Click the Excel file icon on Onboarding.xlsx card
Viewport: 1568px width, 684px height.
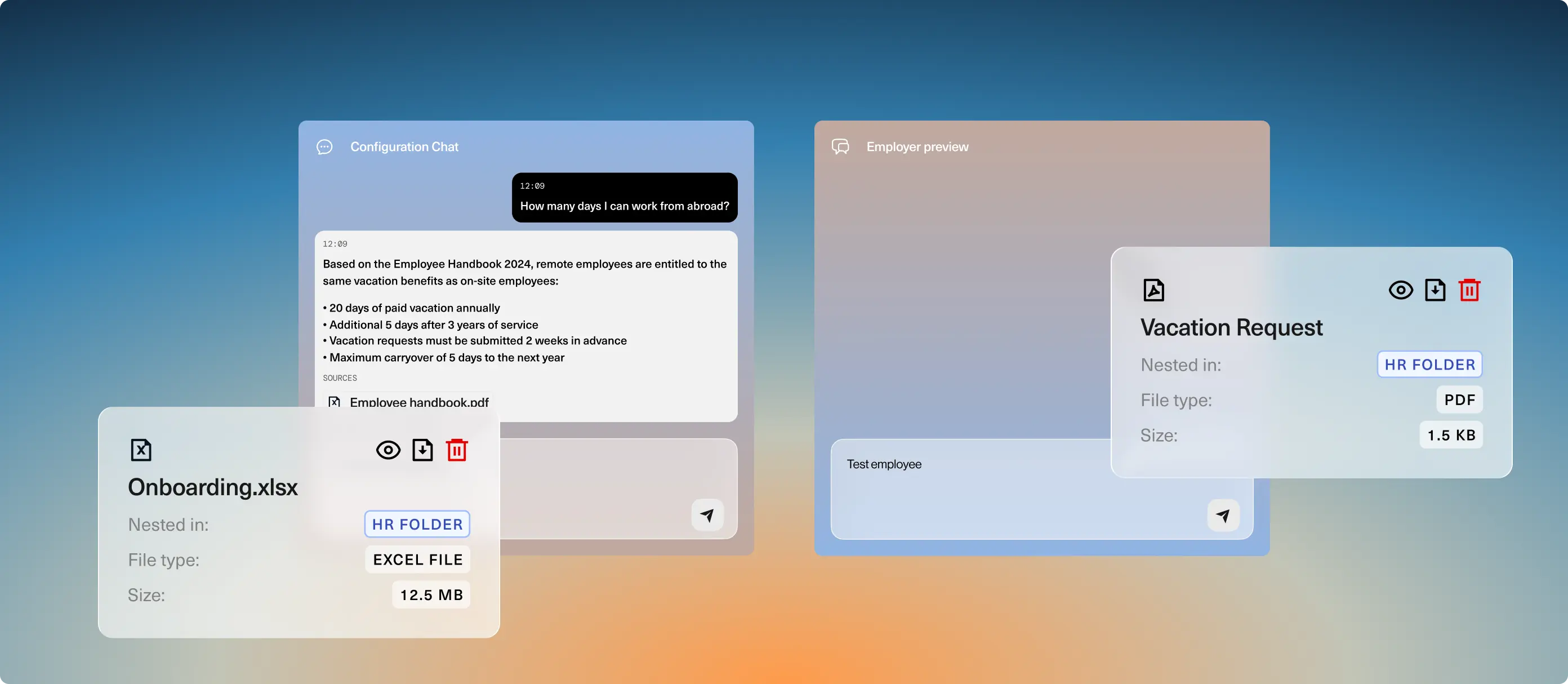141,450
